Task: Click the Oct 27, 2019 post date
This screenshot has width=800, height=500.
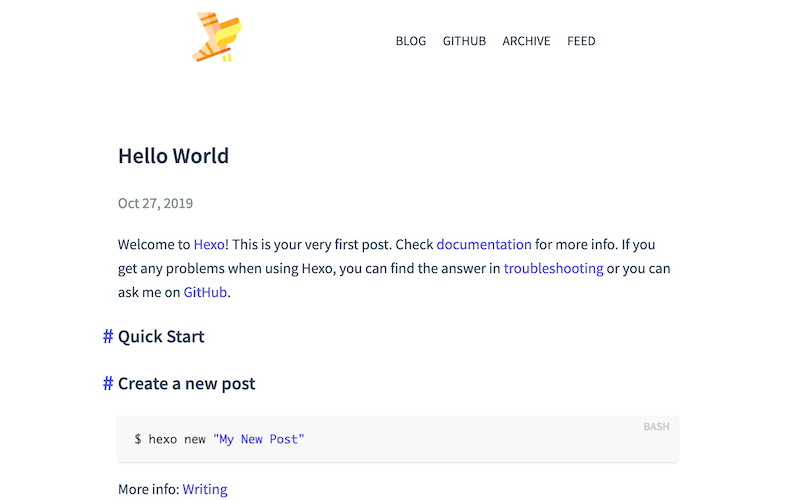Action: tap(156, 203)
